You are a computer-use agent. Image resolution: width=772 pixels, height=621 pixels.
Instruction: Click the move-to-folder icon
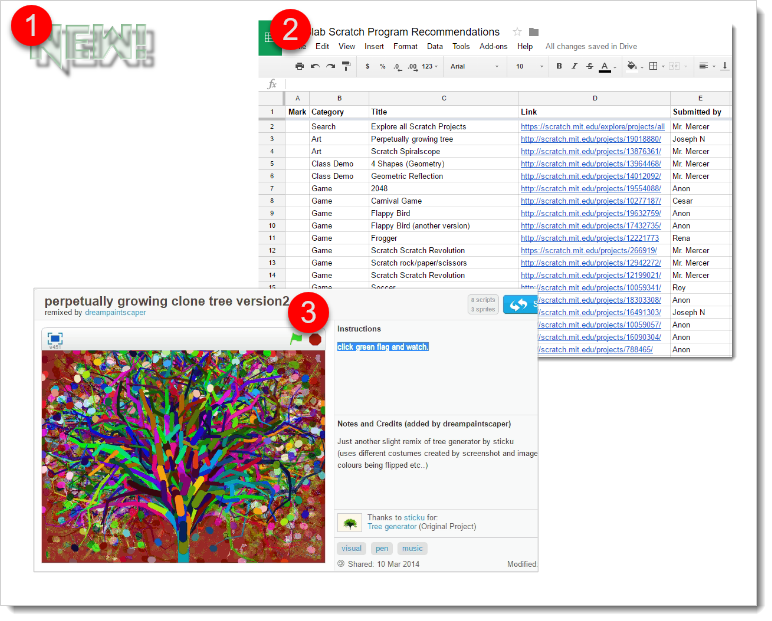(534, 32)
